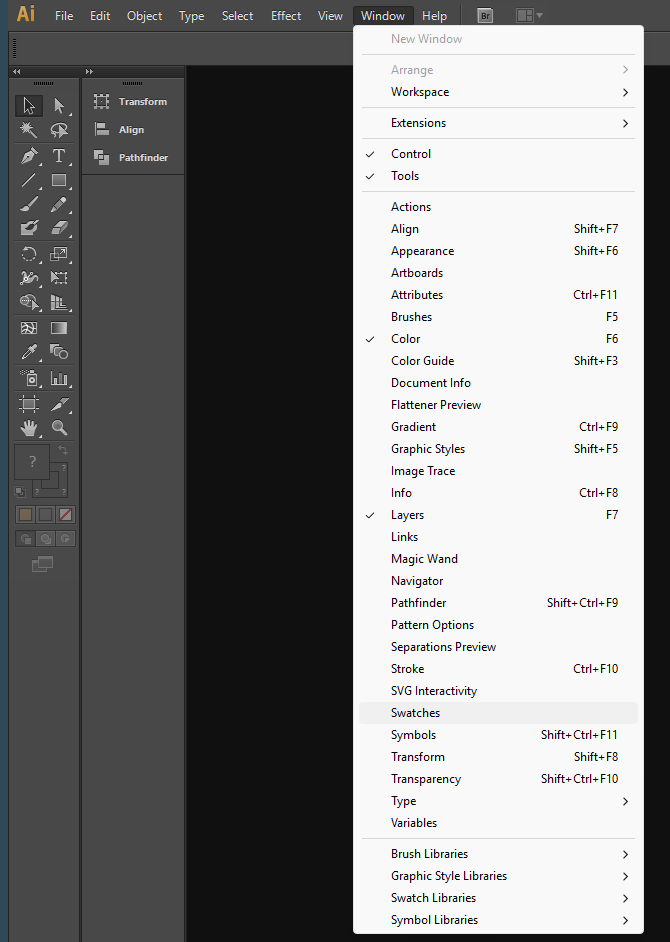Expand the Extensions submenu
The width and height of the screenshot is (670, 942).
point(498,123)
